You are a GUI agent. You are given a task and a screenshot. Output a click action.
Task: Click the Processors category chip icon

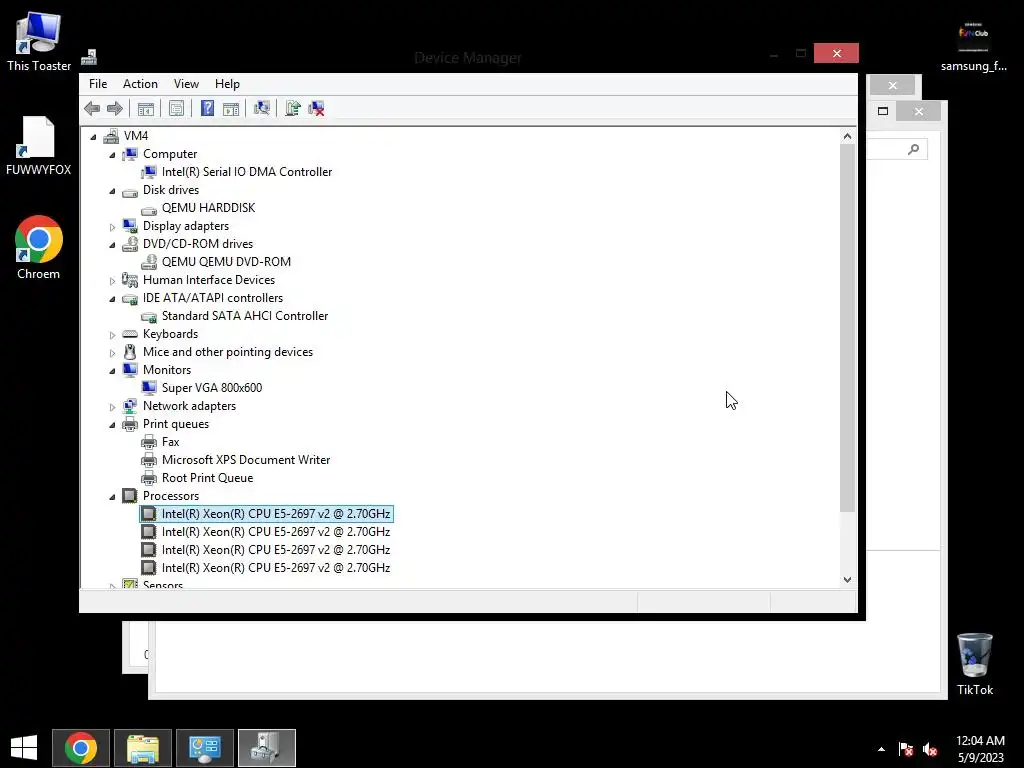130,496
